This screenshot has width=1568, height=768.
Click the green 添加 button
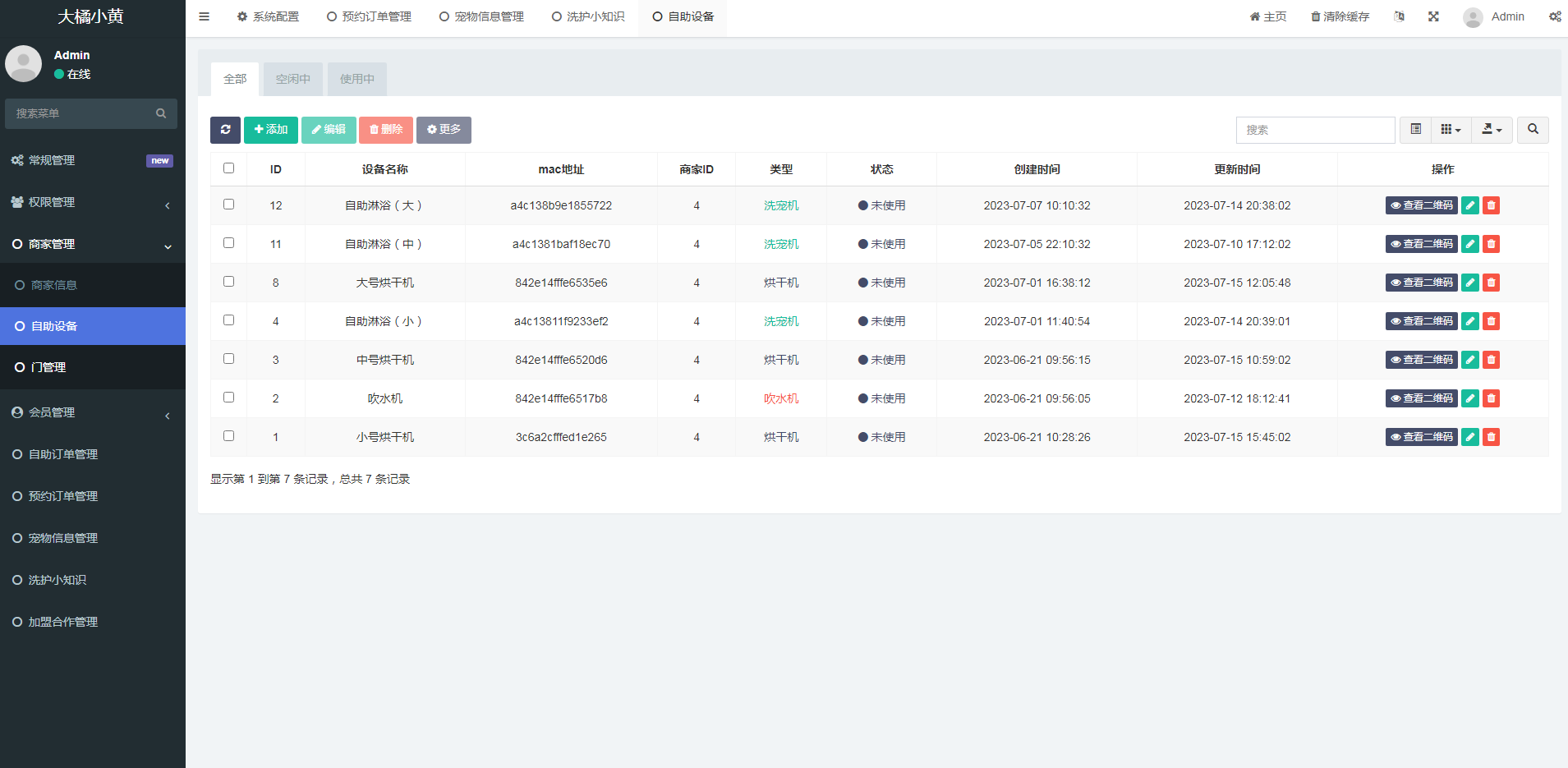(271, 130)
